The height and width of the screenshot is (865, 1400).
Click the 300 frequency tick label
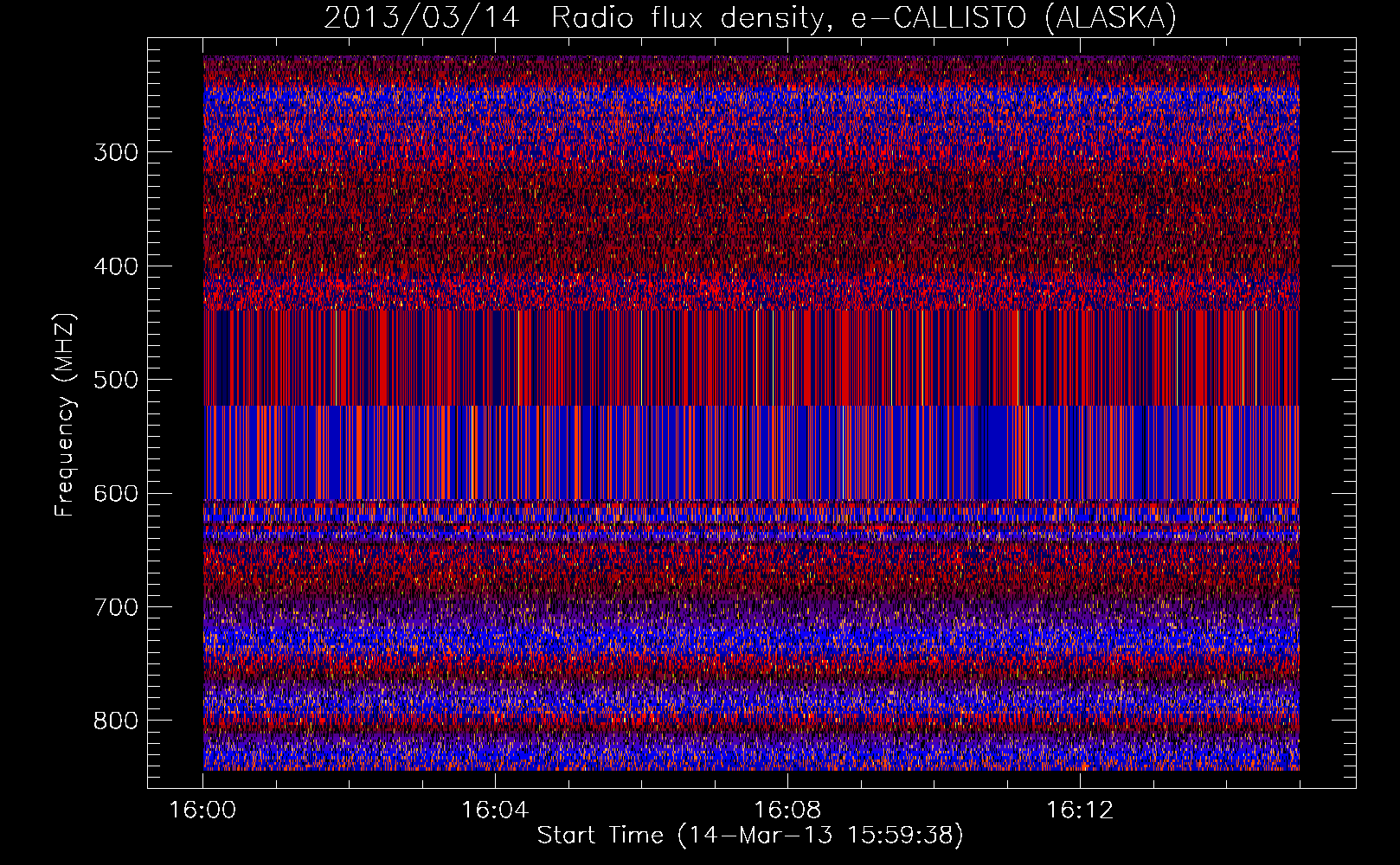pyautogui.click(x=116, y=153)
